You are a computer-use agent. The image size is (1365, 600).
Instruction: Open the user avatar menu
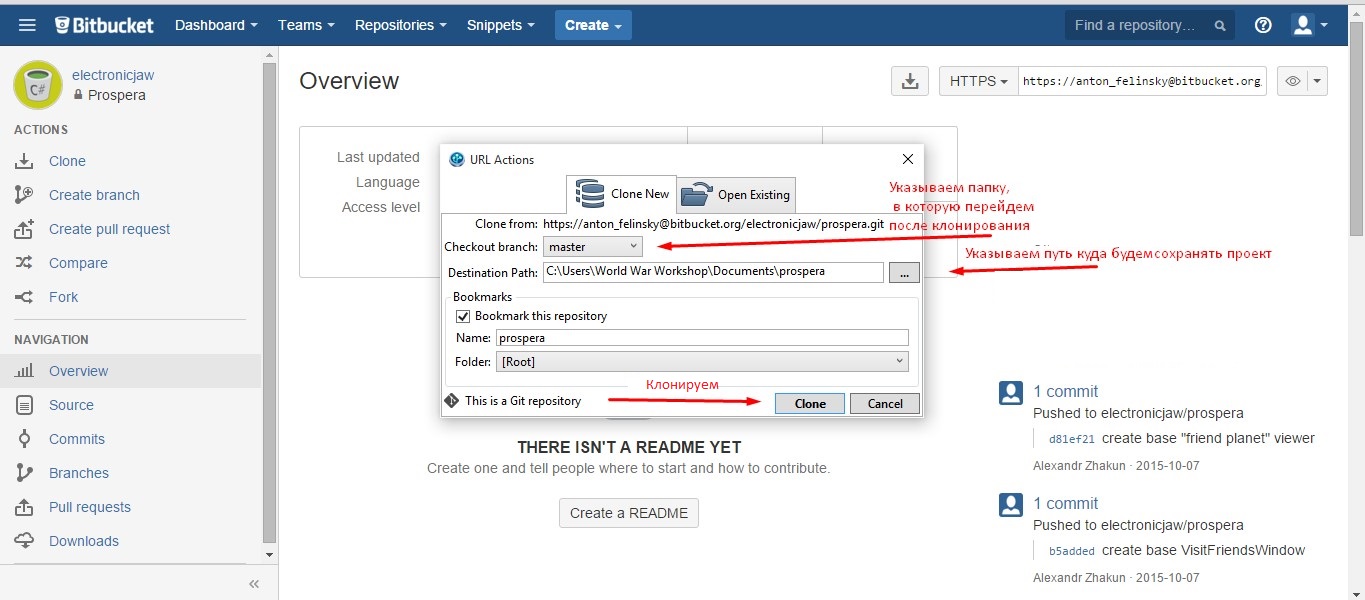[1308, 25]
